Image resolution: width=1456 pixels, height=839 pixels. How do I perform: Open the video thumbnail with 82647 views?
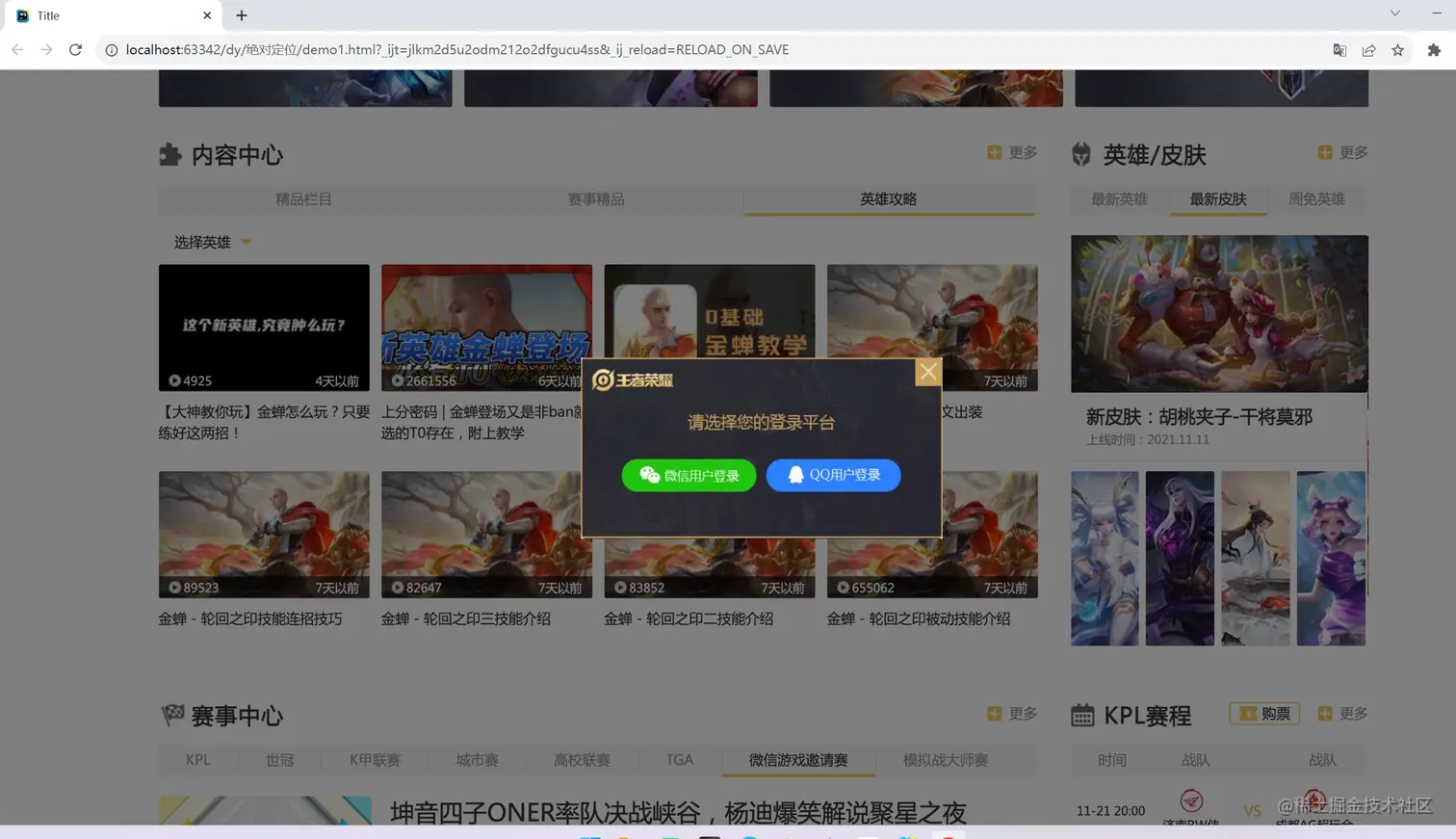tap(486, 535)
